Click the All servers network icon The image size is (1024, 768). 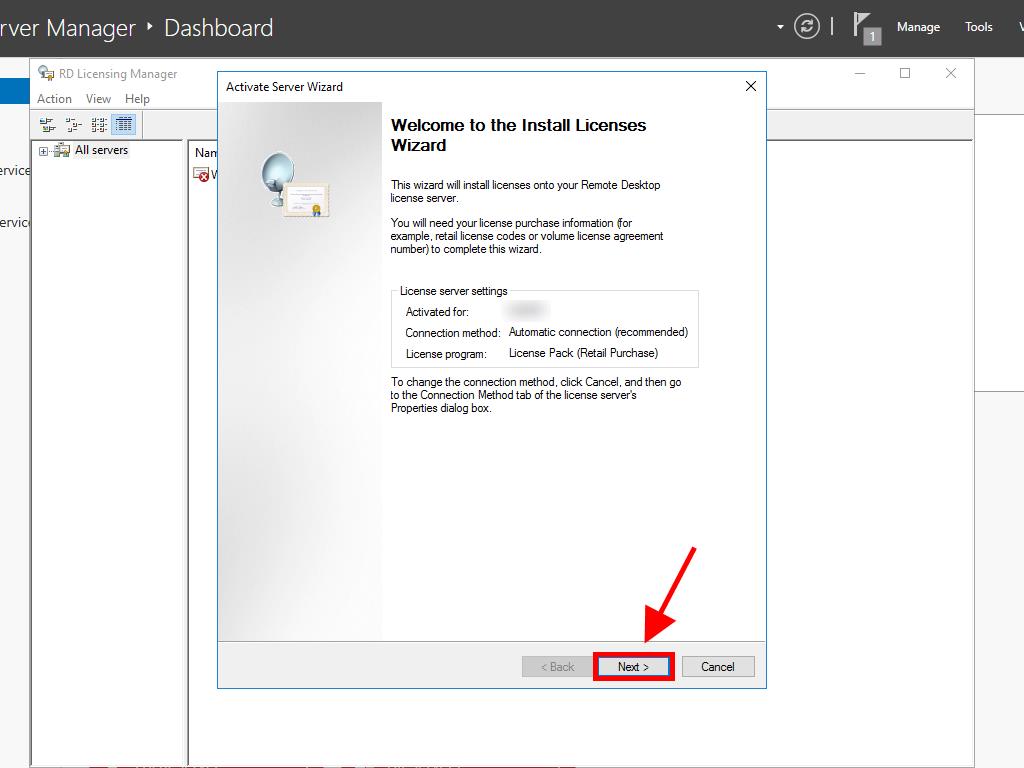[62, 151]
